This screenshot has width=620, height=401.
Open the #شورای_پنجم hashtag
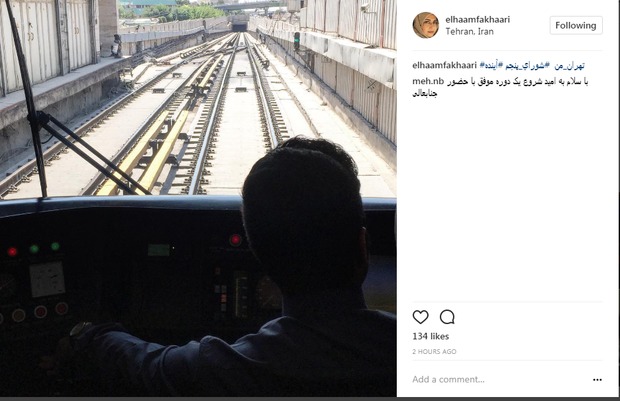click(527, 65)
